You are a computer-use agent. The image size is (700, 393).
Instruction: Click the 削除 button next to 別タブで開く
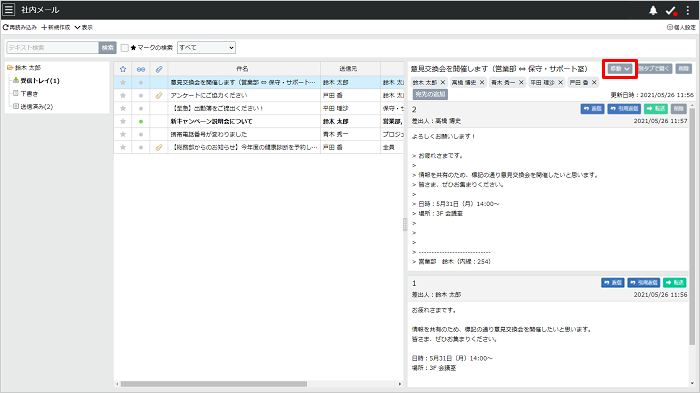point(683,69)
